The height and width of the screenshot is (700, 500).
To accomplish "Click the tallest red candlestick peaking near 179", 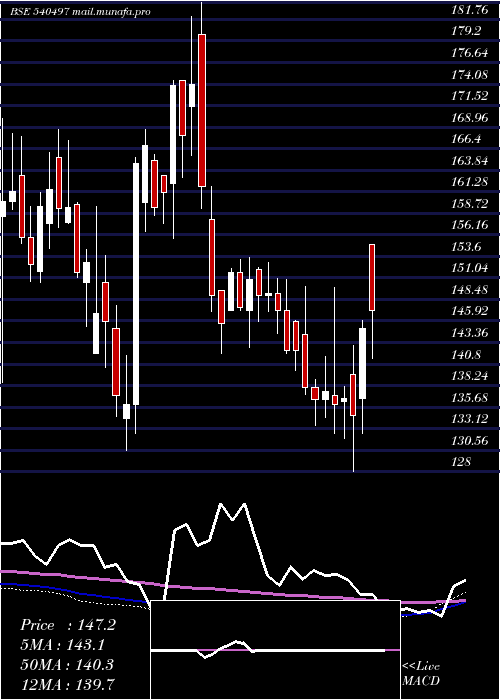I will click(x=202, y=110).
